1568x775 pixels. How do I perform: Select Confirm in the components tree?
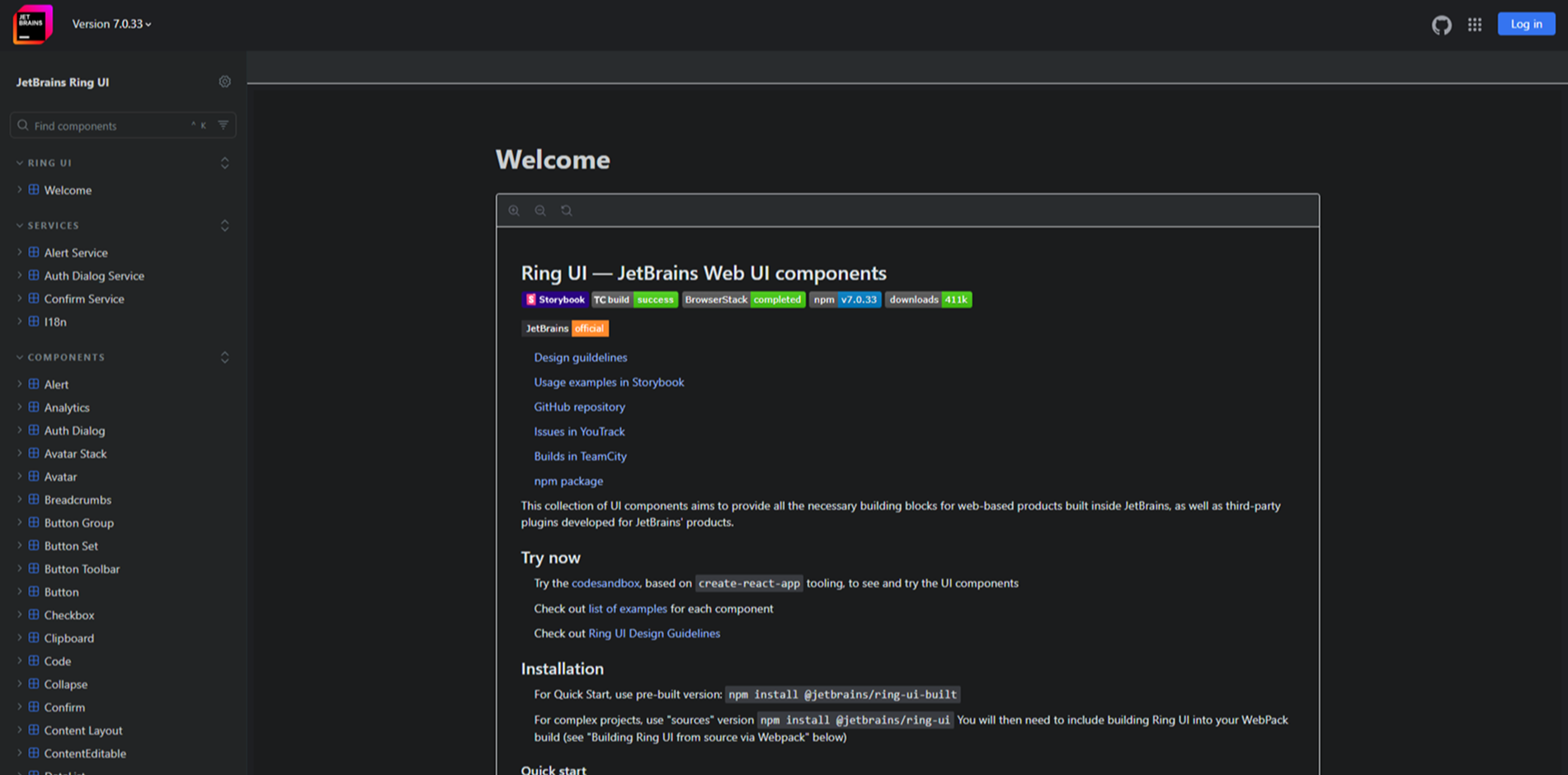coord(64,707)
